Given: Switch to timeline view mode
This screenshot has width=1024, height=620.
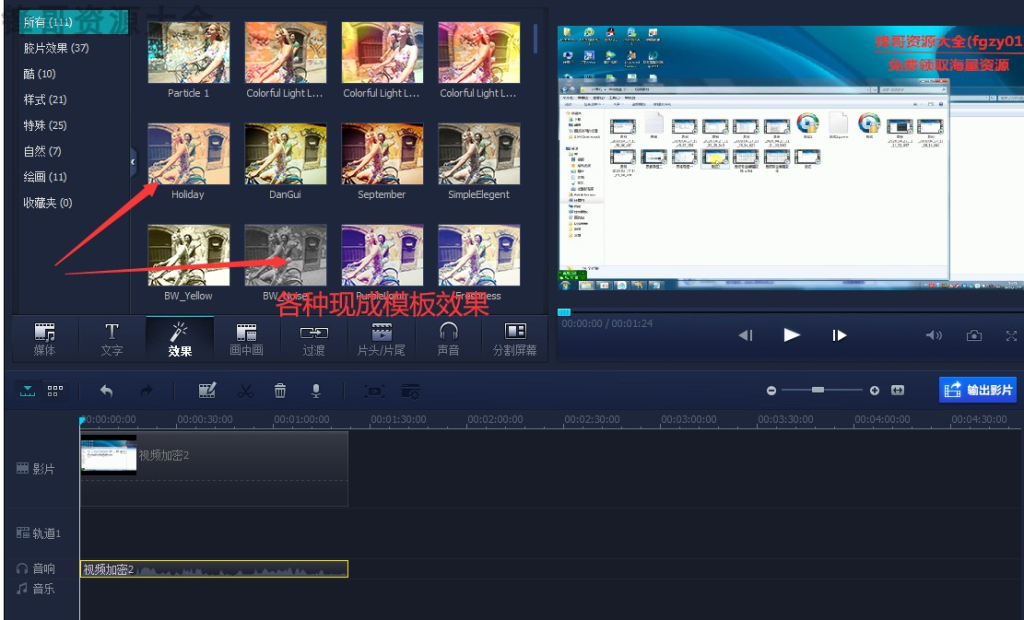Looking at the screenshot, I should pos(28,391).
